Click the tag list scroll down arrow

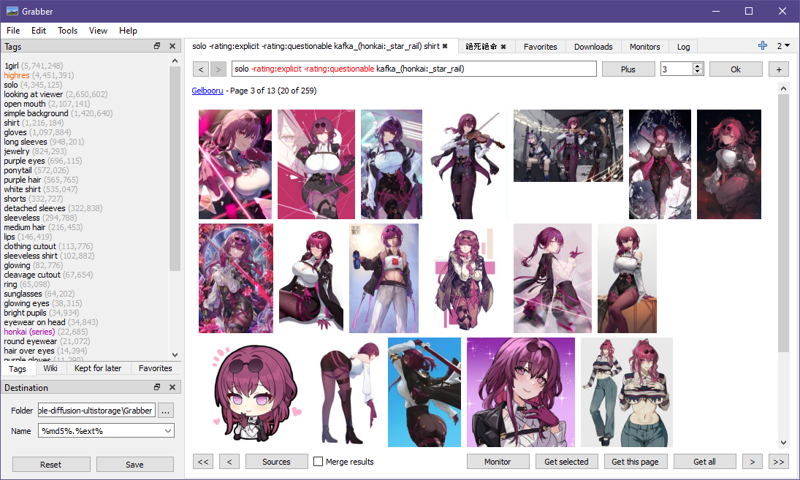click(x=175, y=355)
